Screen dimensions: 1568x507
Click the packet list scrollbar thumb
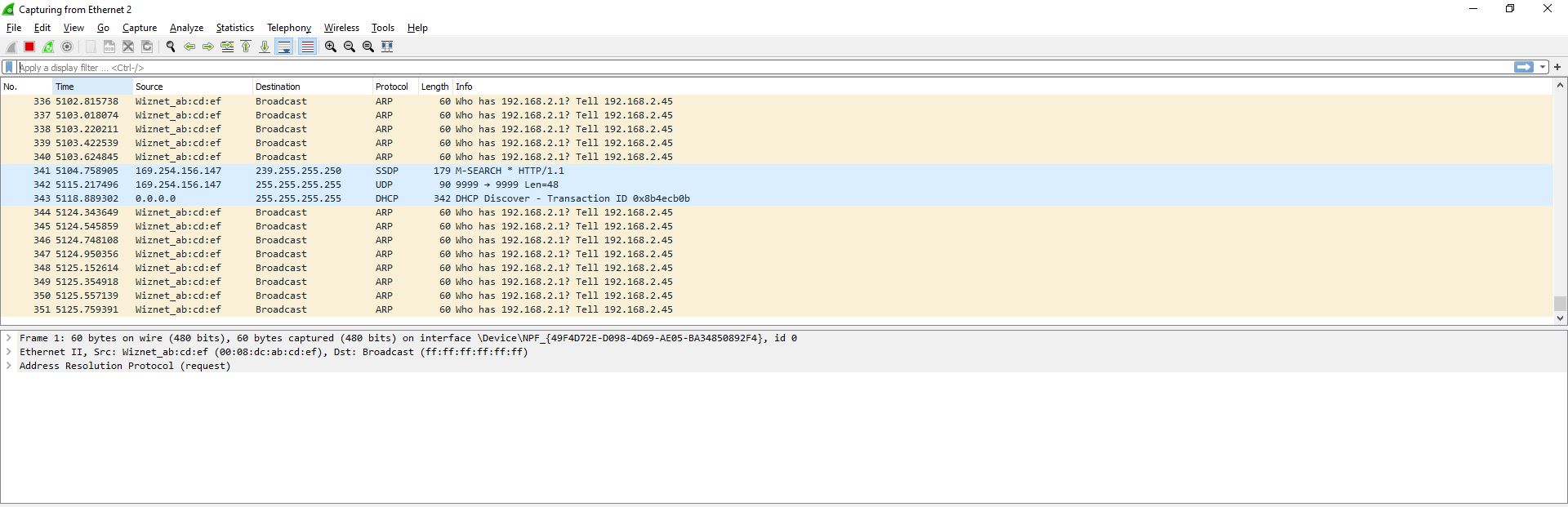1560,305
